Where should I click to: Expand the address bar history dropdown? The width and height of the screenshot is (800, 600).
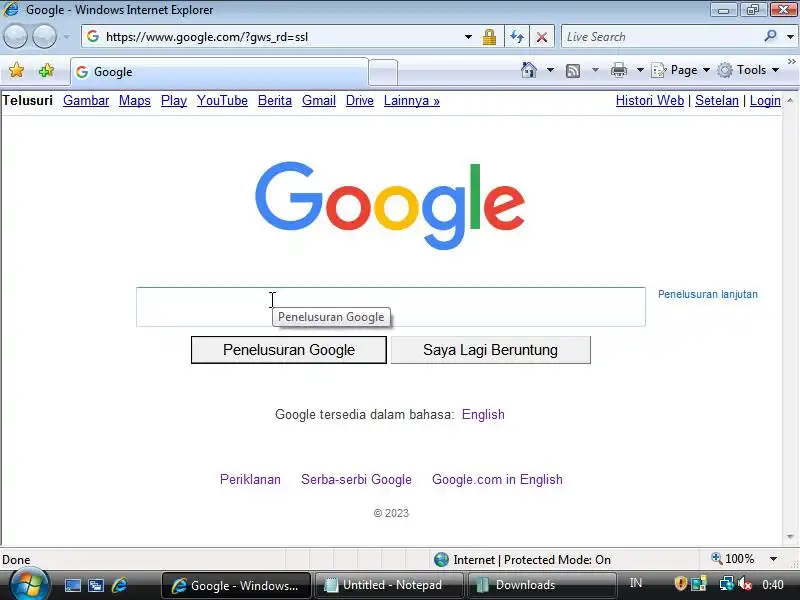coord(468,37)
